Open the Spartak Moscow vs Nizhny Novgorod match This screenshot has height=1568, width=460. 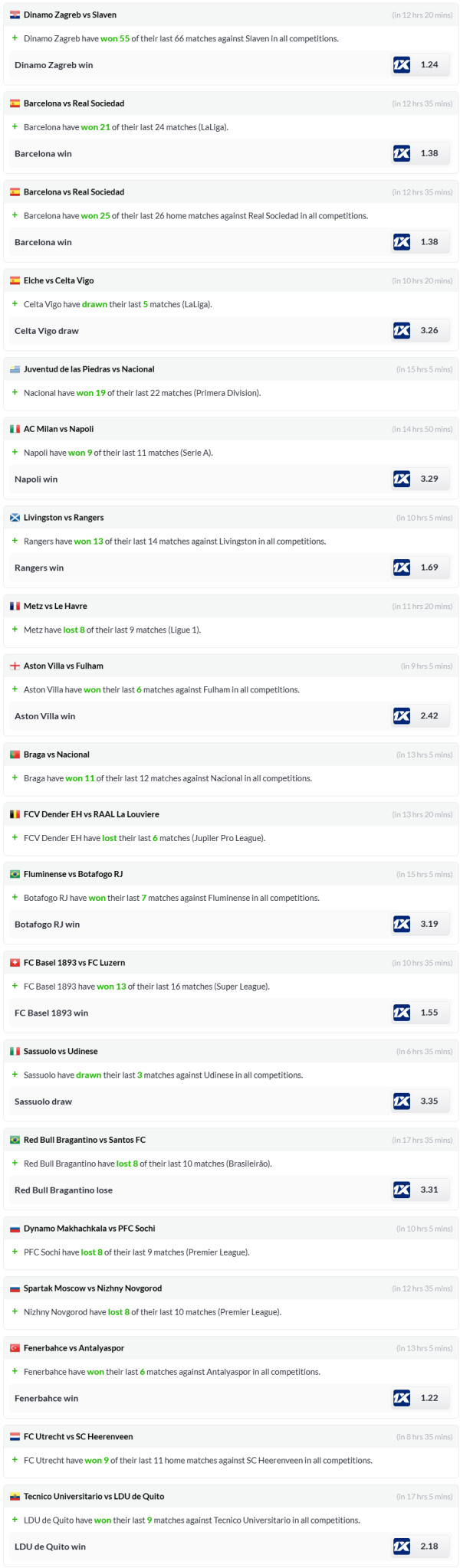pyautogui.click(x=92, y=1288)
